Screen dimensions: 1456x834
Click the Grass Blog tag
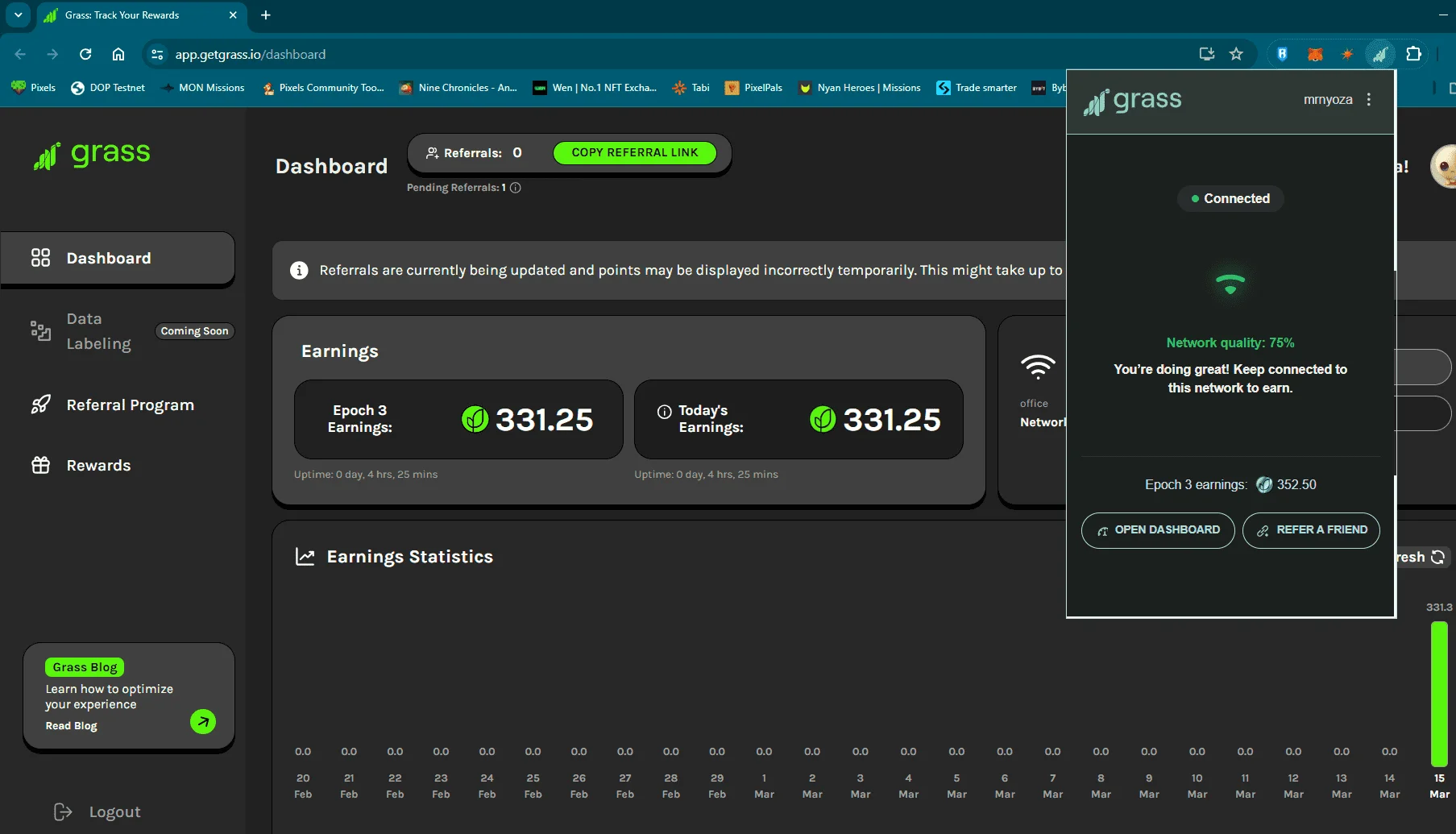(85, 667)
